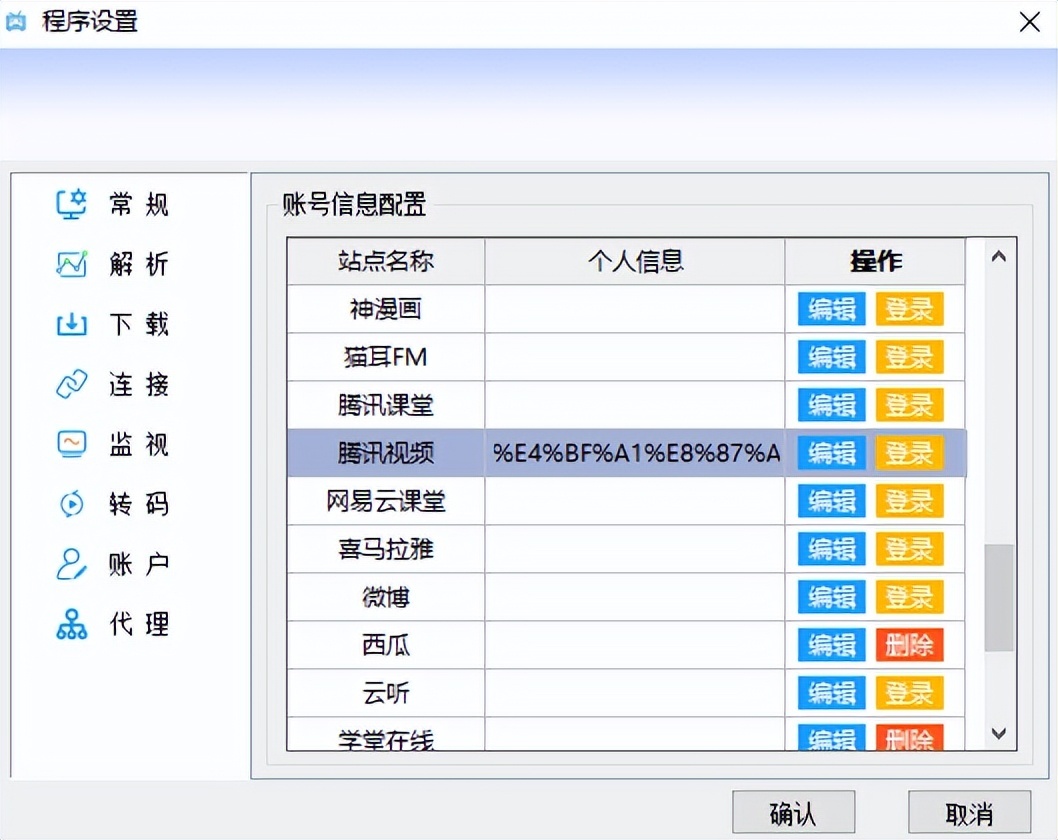
Task: Edit the 猫耳FM account entry
Action: pos(831,357)
